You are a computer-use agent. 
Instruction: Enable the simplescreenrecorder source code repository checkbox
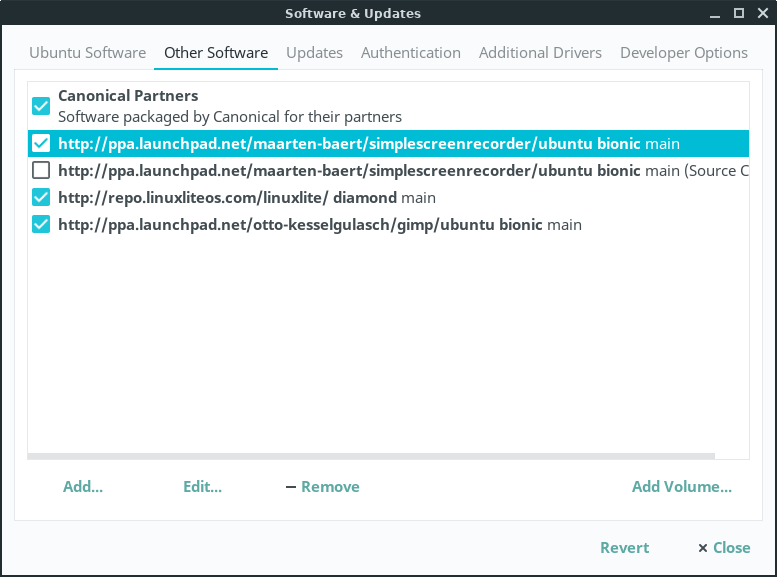[41, 170]
